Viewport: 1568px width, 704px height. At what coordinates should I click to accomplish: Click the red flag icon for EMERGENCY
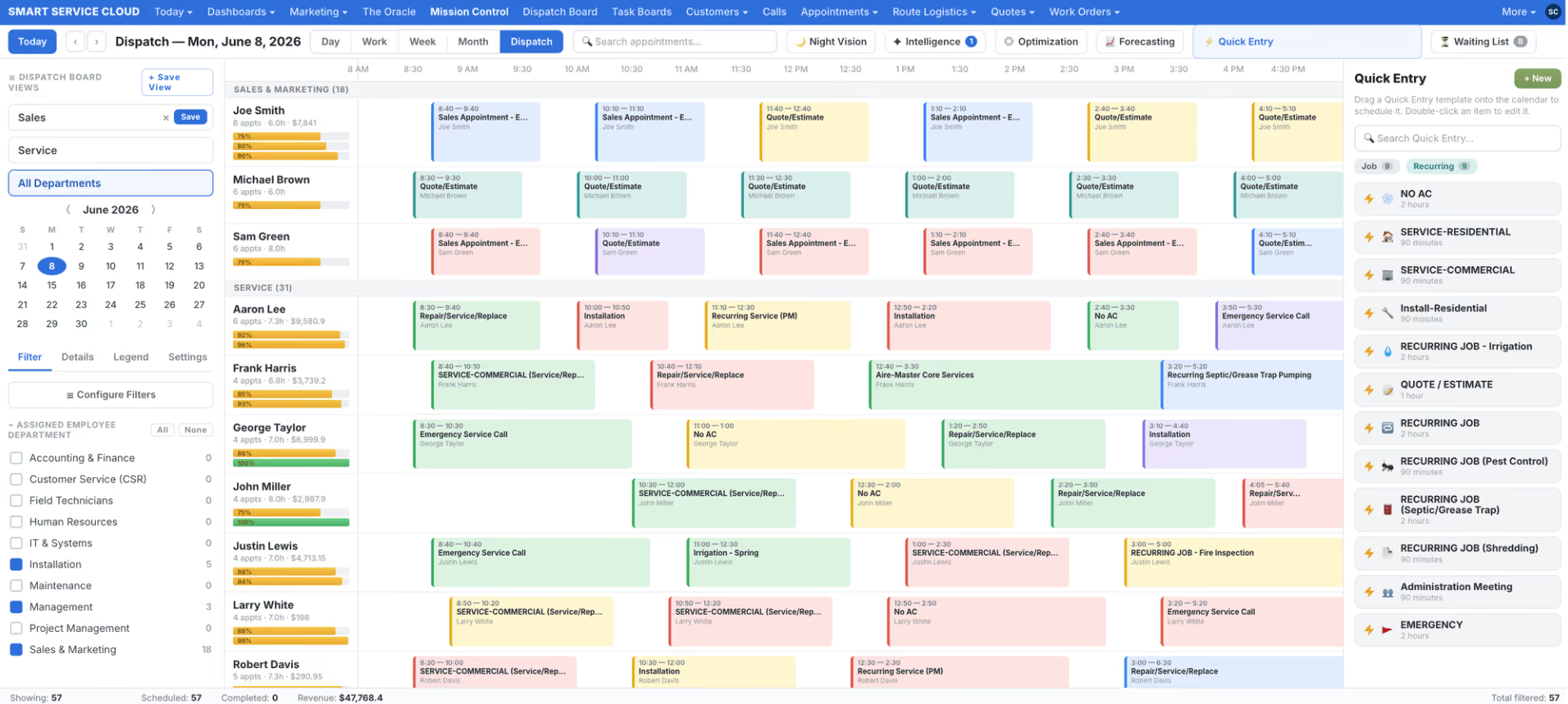tap(1388, 630)
